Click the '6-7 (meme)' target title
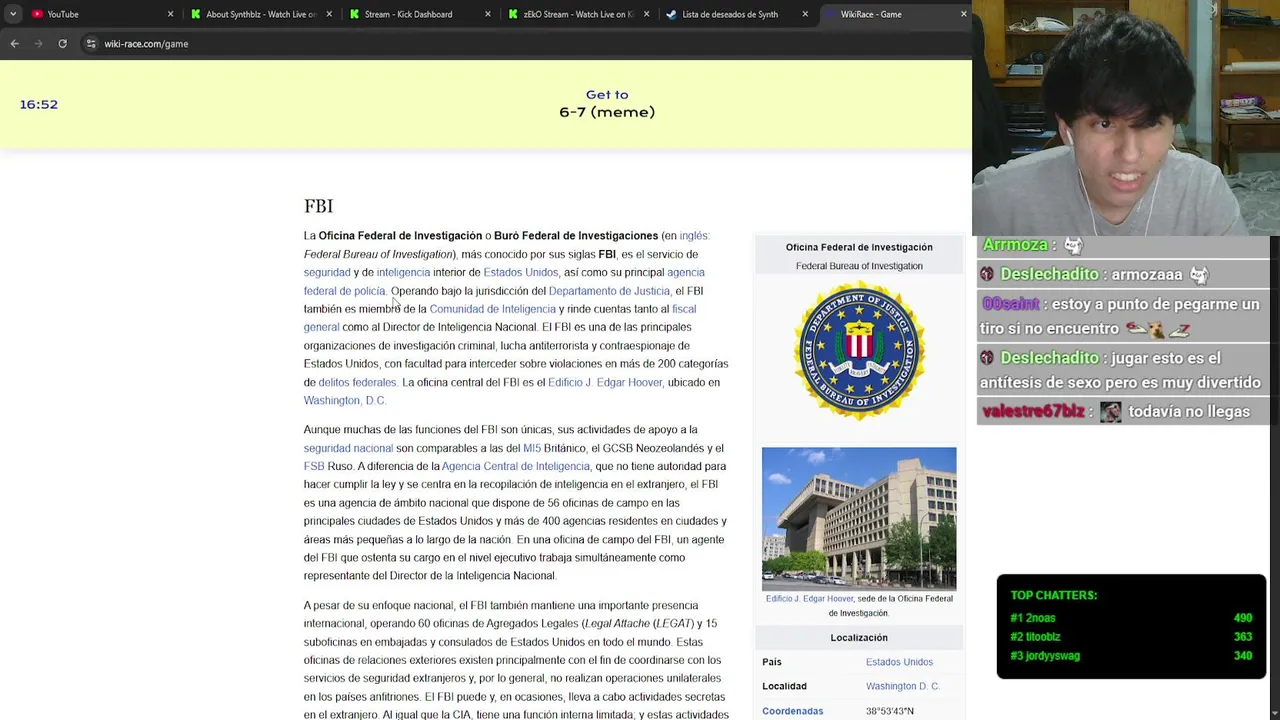 pyautogui.click(x=607, y=112)
